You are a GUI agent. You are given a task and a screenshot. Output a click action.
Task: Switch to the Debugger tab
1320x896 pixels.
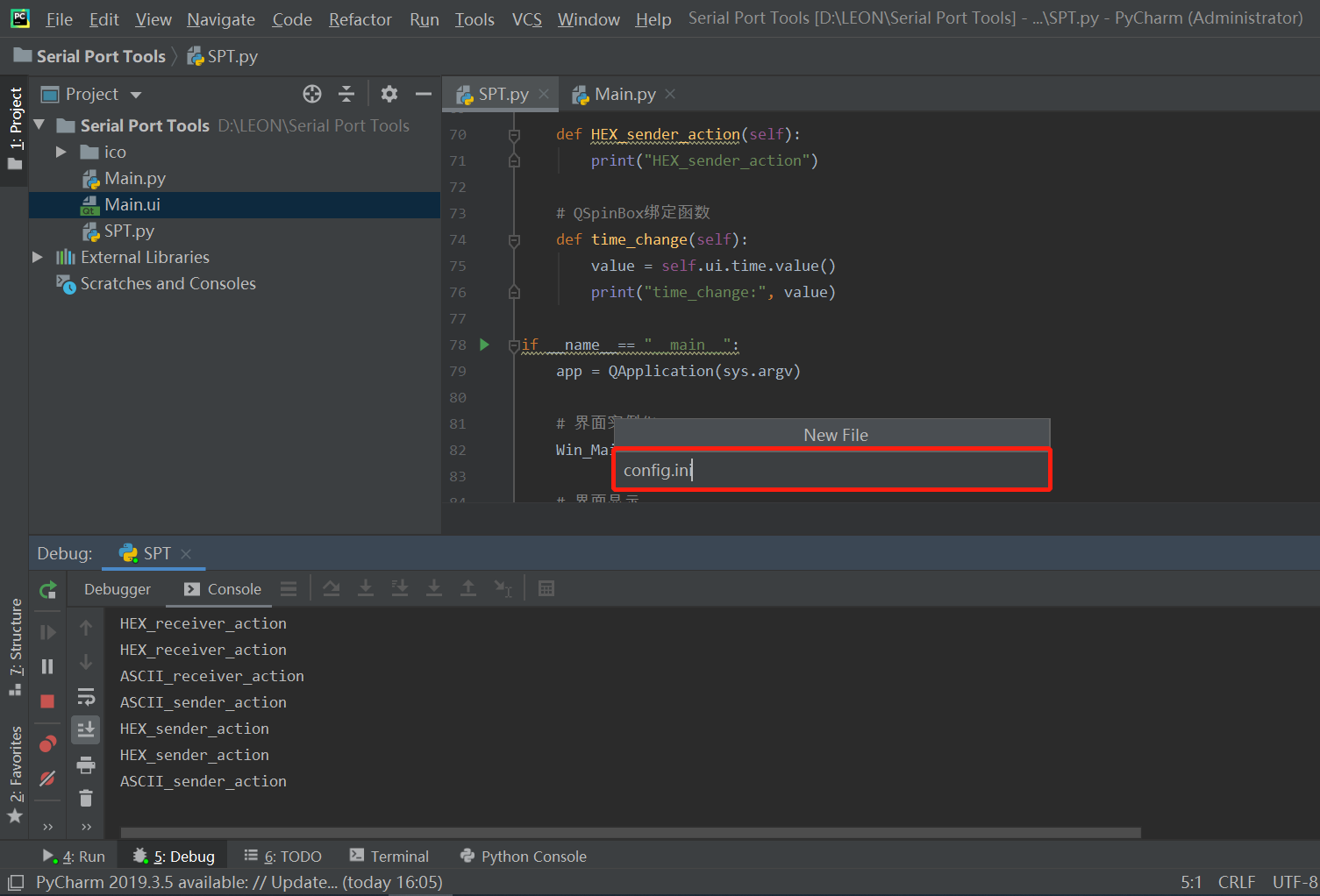(x=118, y=589)
